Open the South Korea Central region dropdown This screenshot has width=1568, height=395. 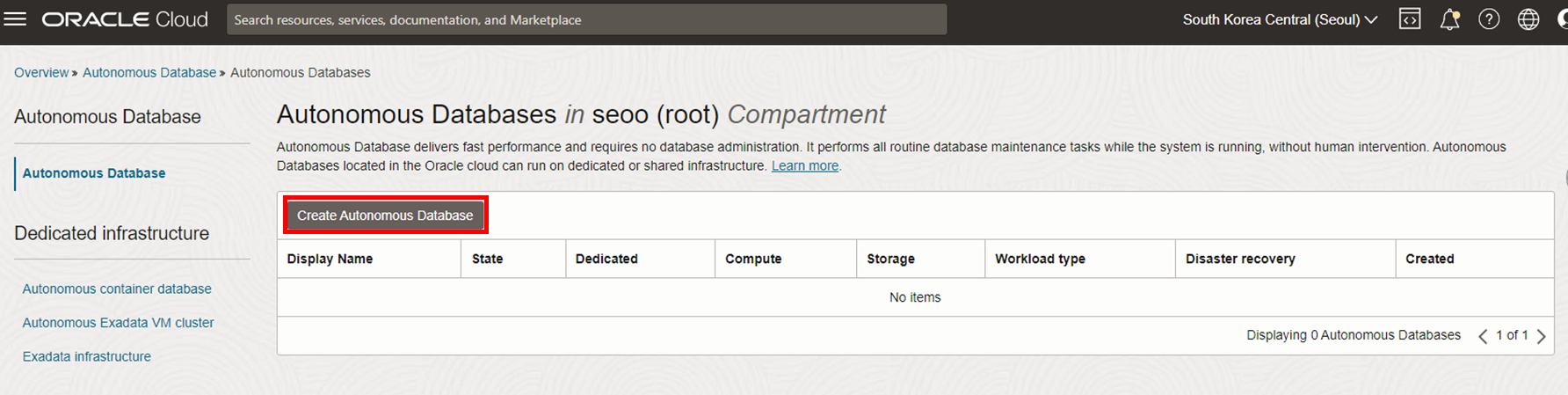[1280, 19]
